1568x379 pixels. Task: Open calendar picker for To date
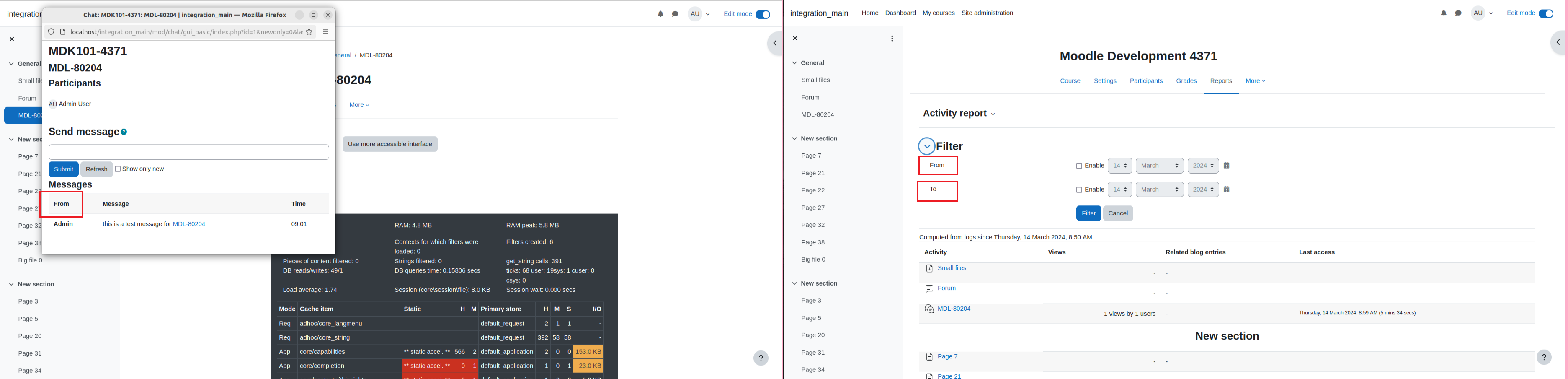click(1227, 189)
